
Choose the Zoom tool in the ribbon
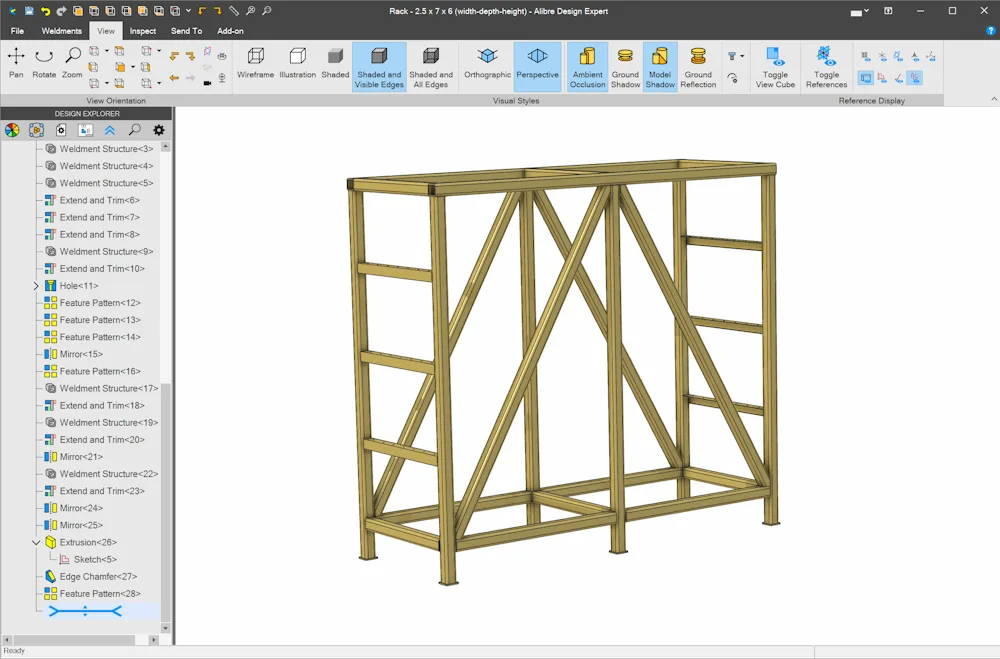[72, 63]
